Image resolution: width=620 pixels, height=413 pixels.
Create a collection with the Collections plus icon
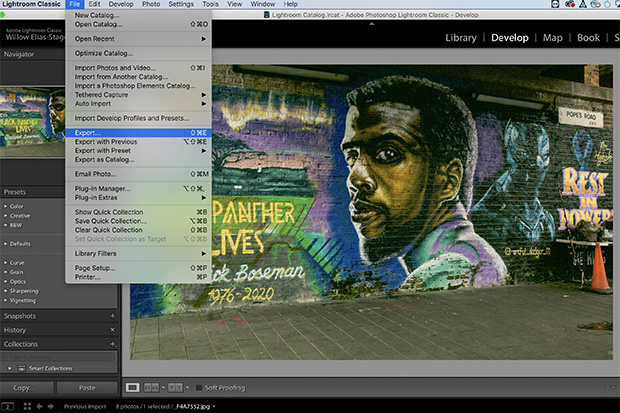click(x=113, y=344)
